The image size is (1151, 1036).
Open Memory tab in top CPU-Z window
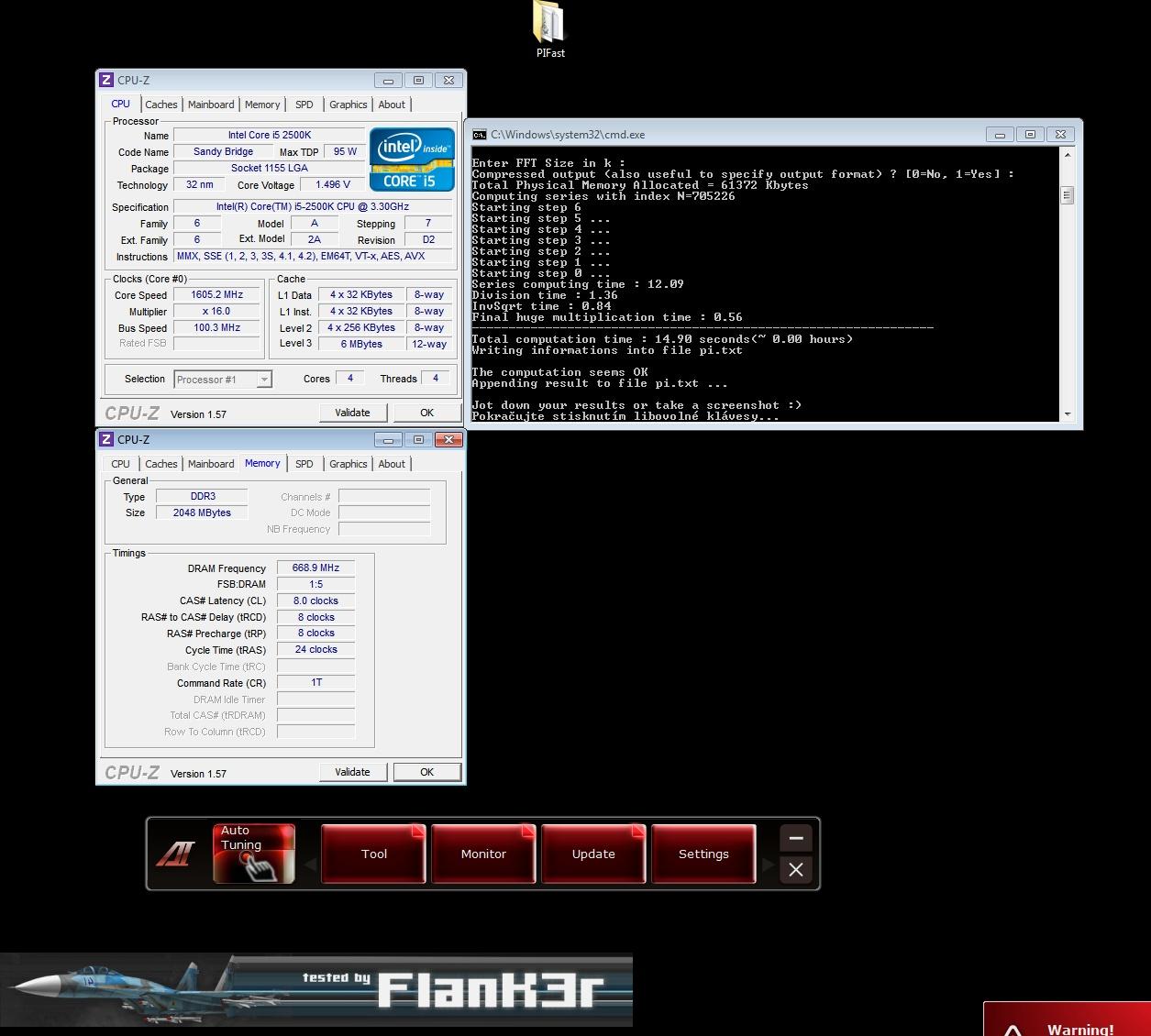click(262, 105)
